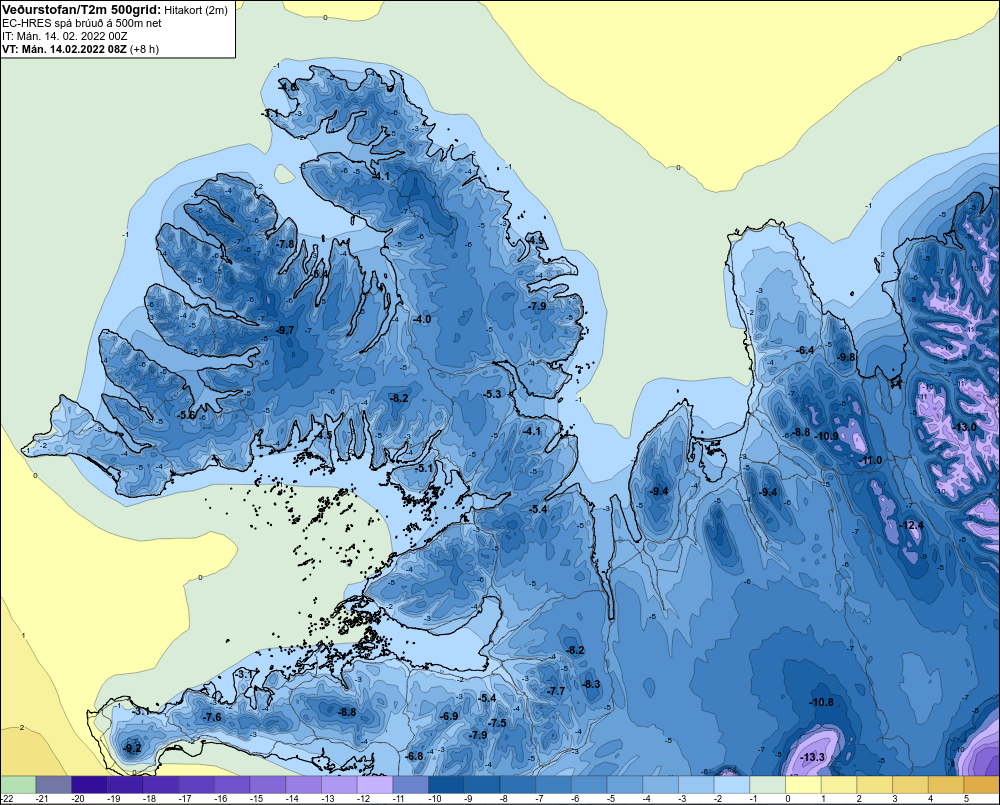Click the -7.6 temperature value
Image resolution: width=1000 pixels, height=805 pixels.
[x=212, y=717]
